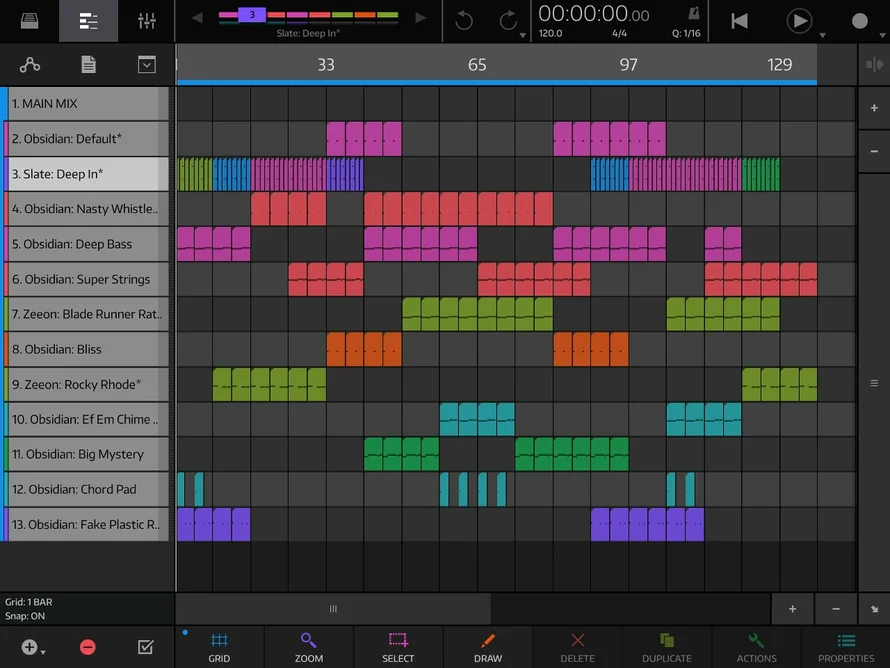Select the Obsidian: Deep Bass track

tap(86, 244)
